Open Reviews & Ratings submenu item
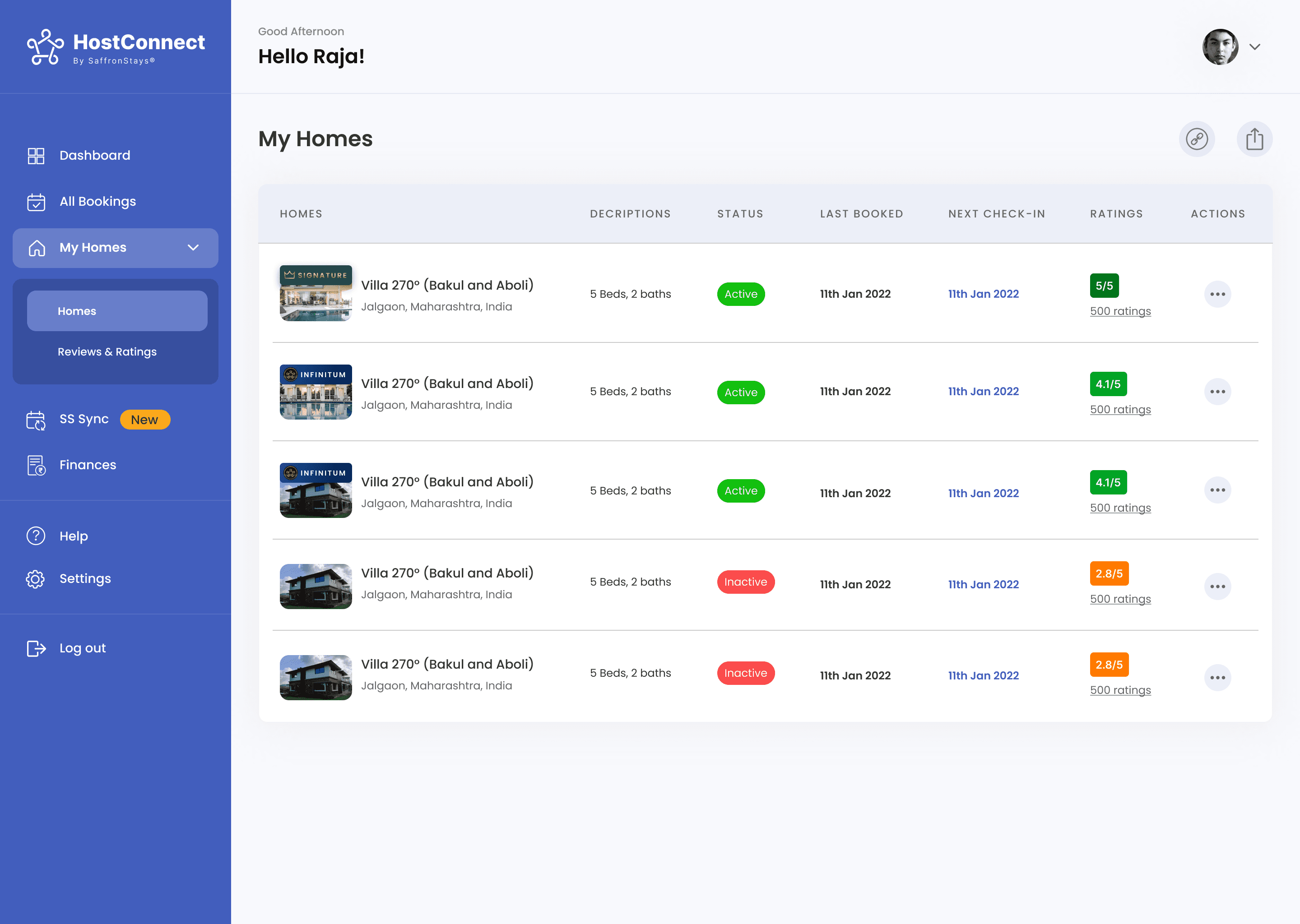 coord(107,351)
